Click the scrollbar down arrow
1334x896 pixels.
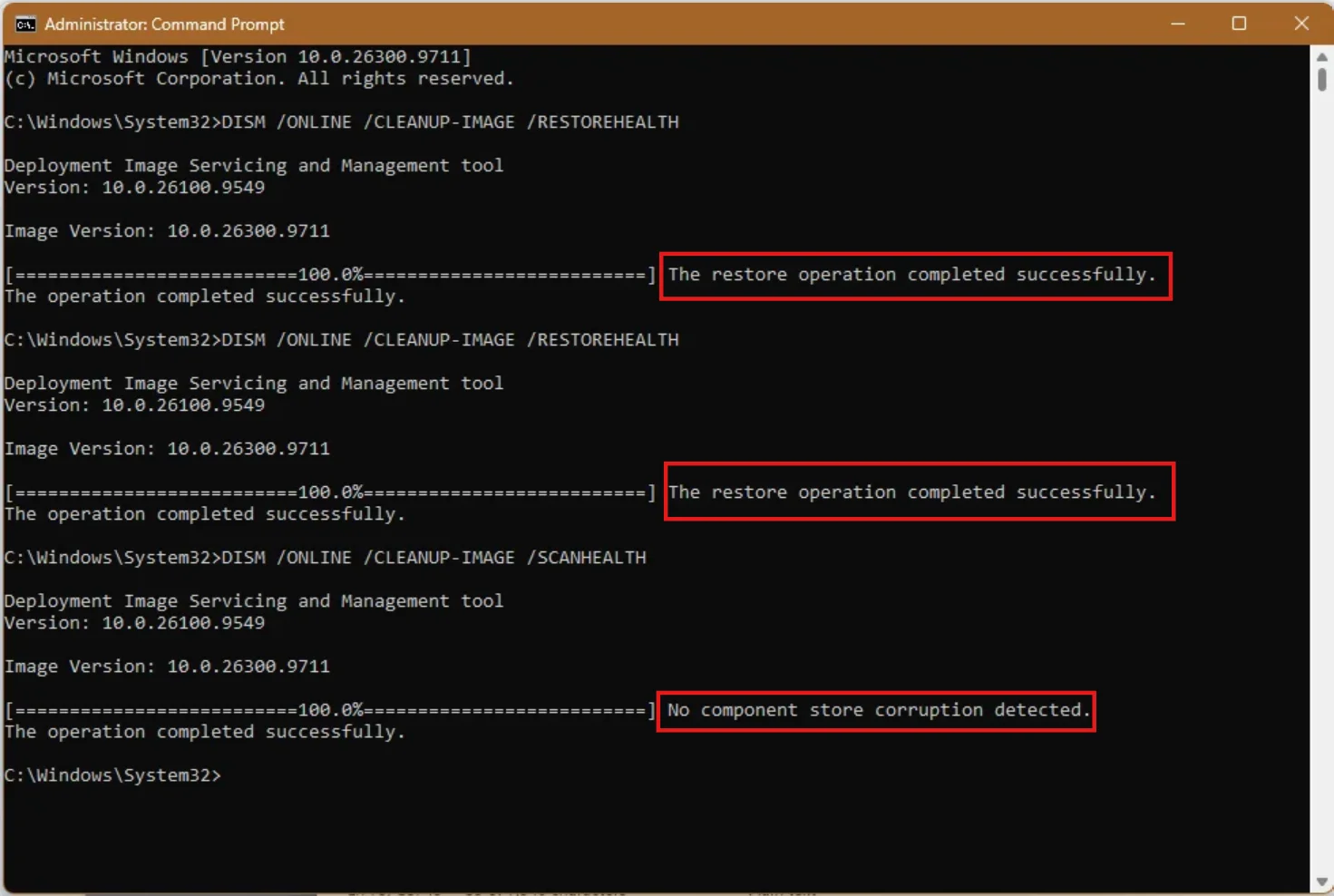(1321, 882)
